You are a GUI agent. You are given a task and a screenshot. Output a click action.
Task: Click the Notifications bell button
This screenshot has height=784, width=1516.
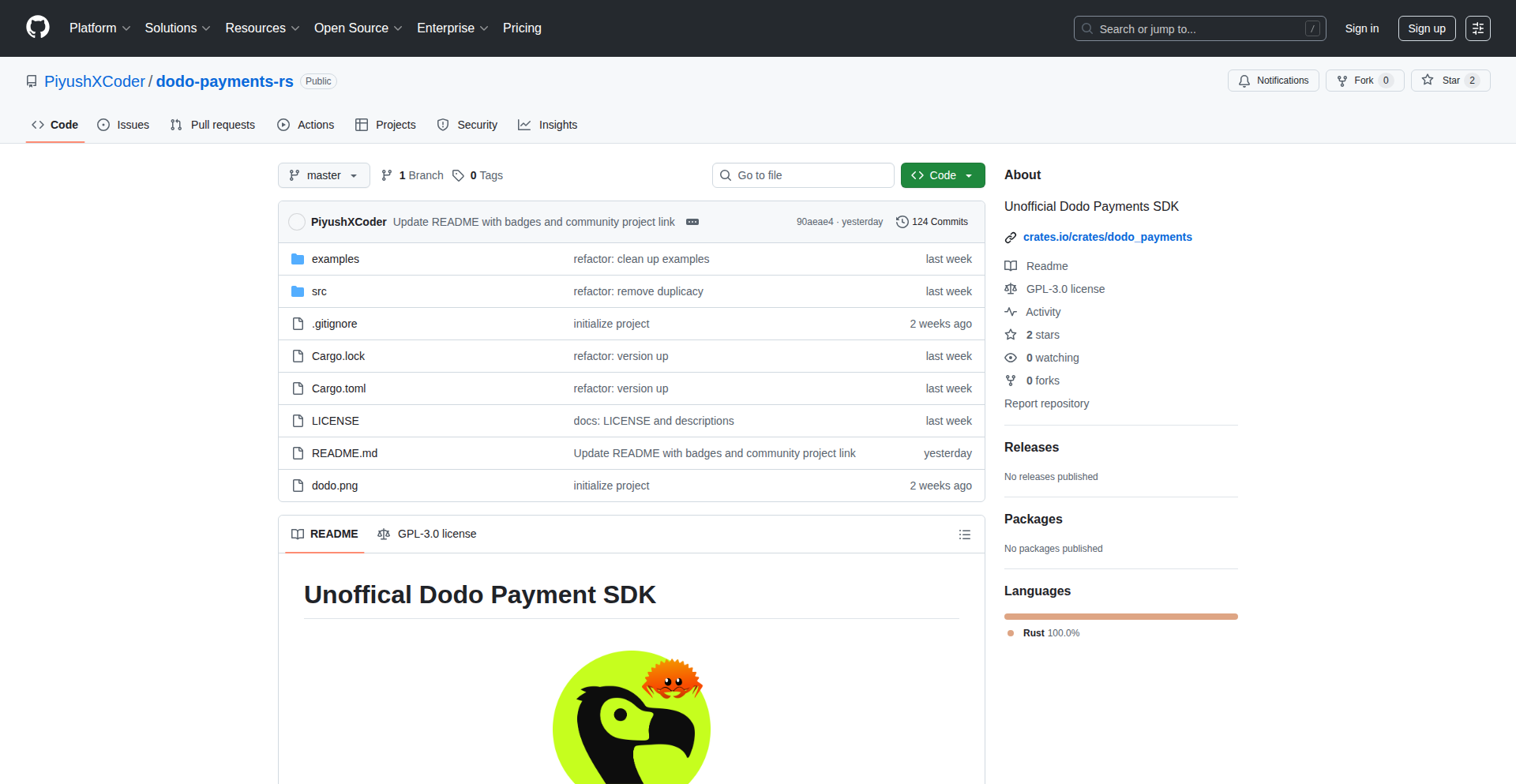pos(1273,81)
